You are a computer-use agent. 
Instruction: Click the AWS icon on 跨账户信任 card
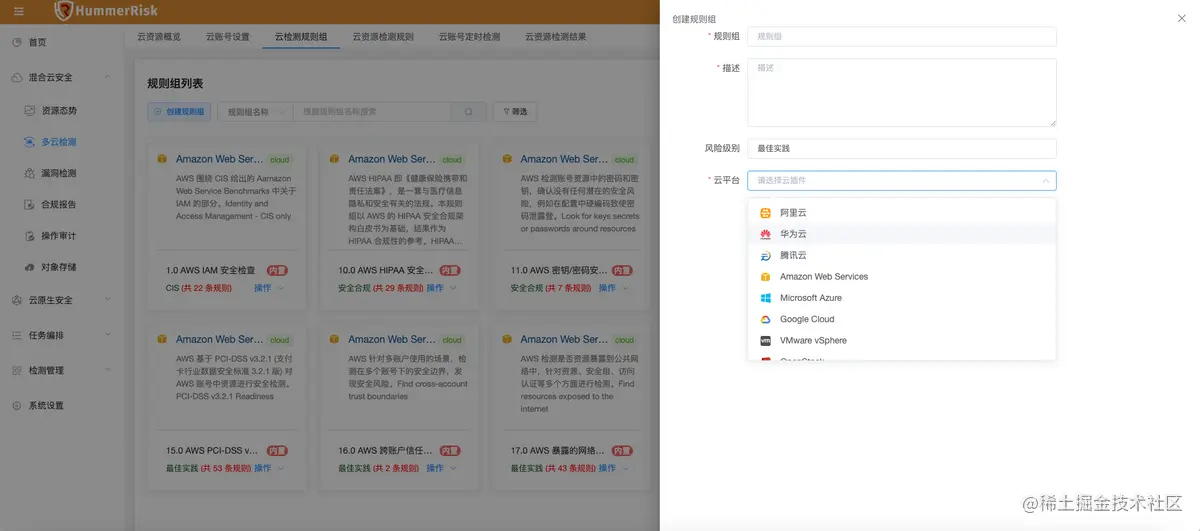pyautogui.click(x=334, y=339)
